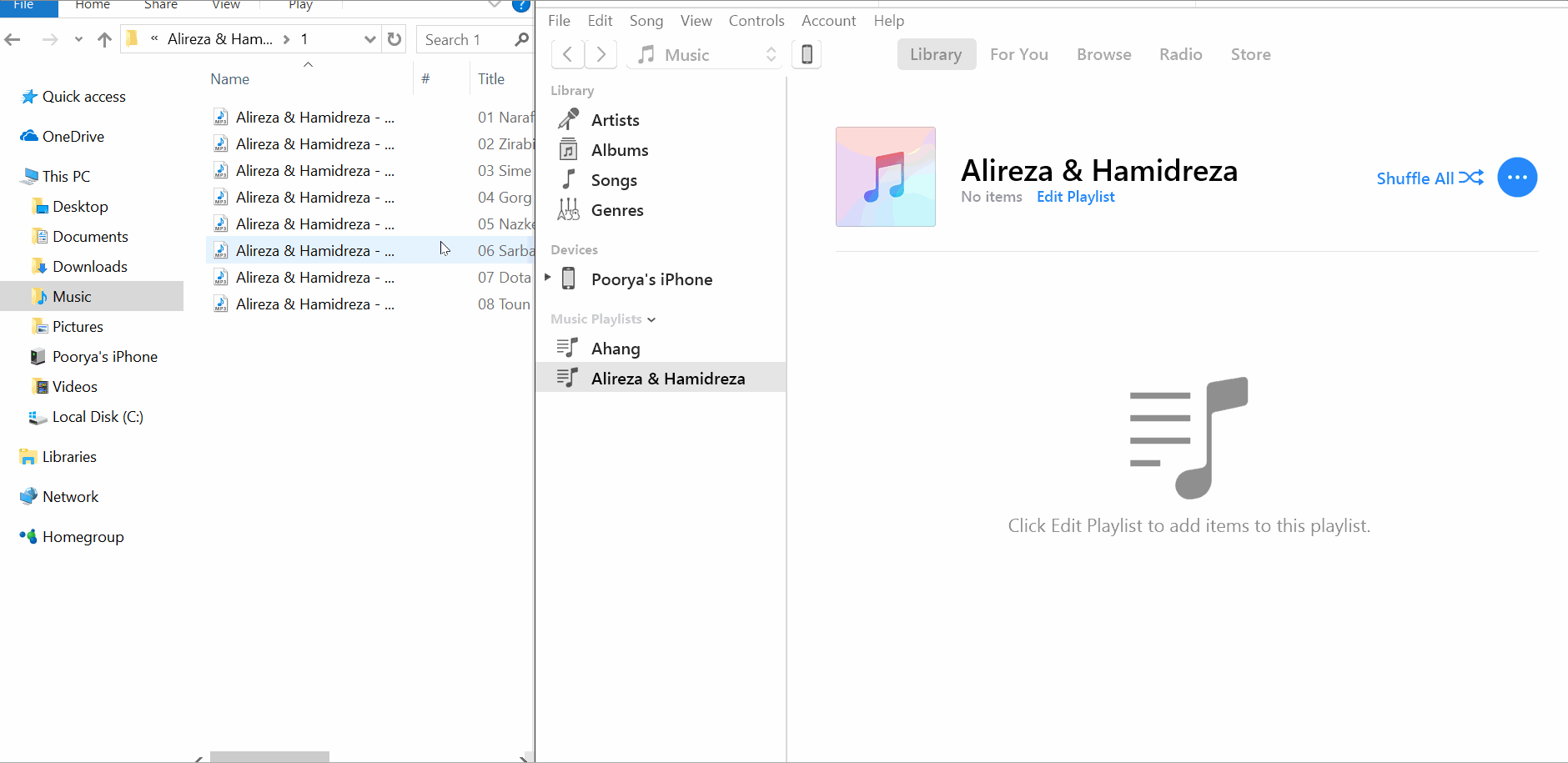This screenshot has height=763, width=1568.
Task: Click Shuffle All
Action: click(x=1430, y=178)
